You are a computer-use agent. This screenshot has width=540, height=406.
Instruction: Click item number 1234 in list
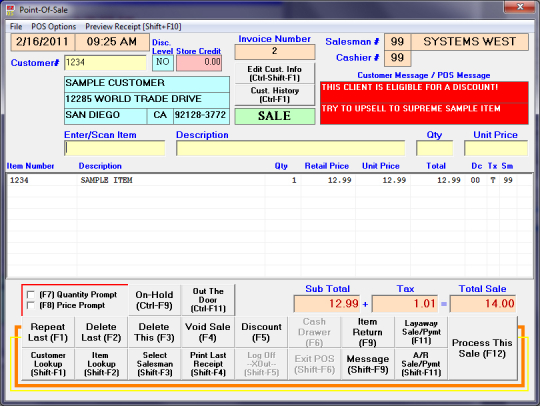tap(19, 180)
